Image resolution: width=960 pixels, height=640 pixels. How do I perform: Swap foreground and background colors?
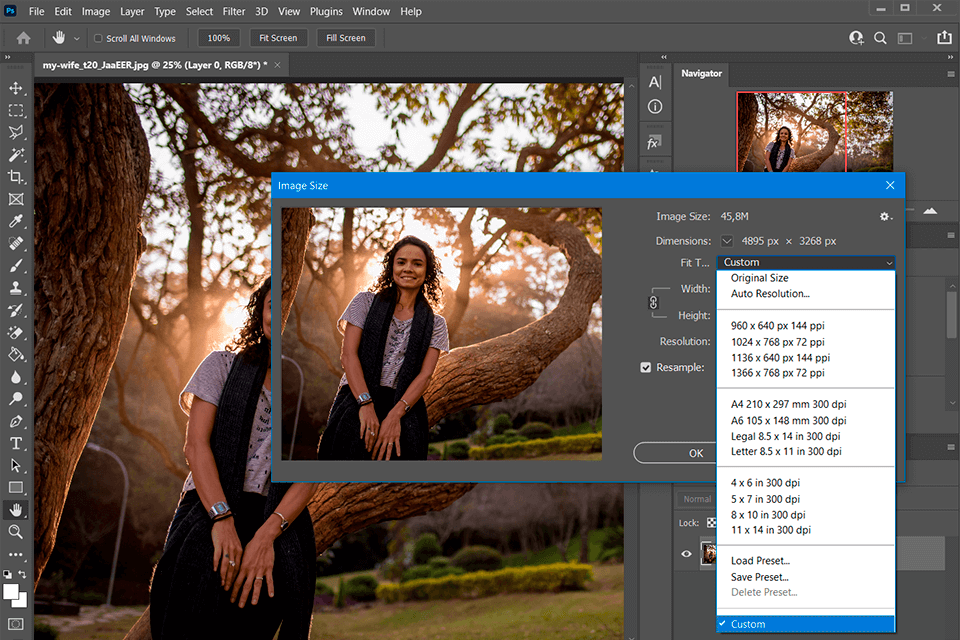tap(22, 574)
